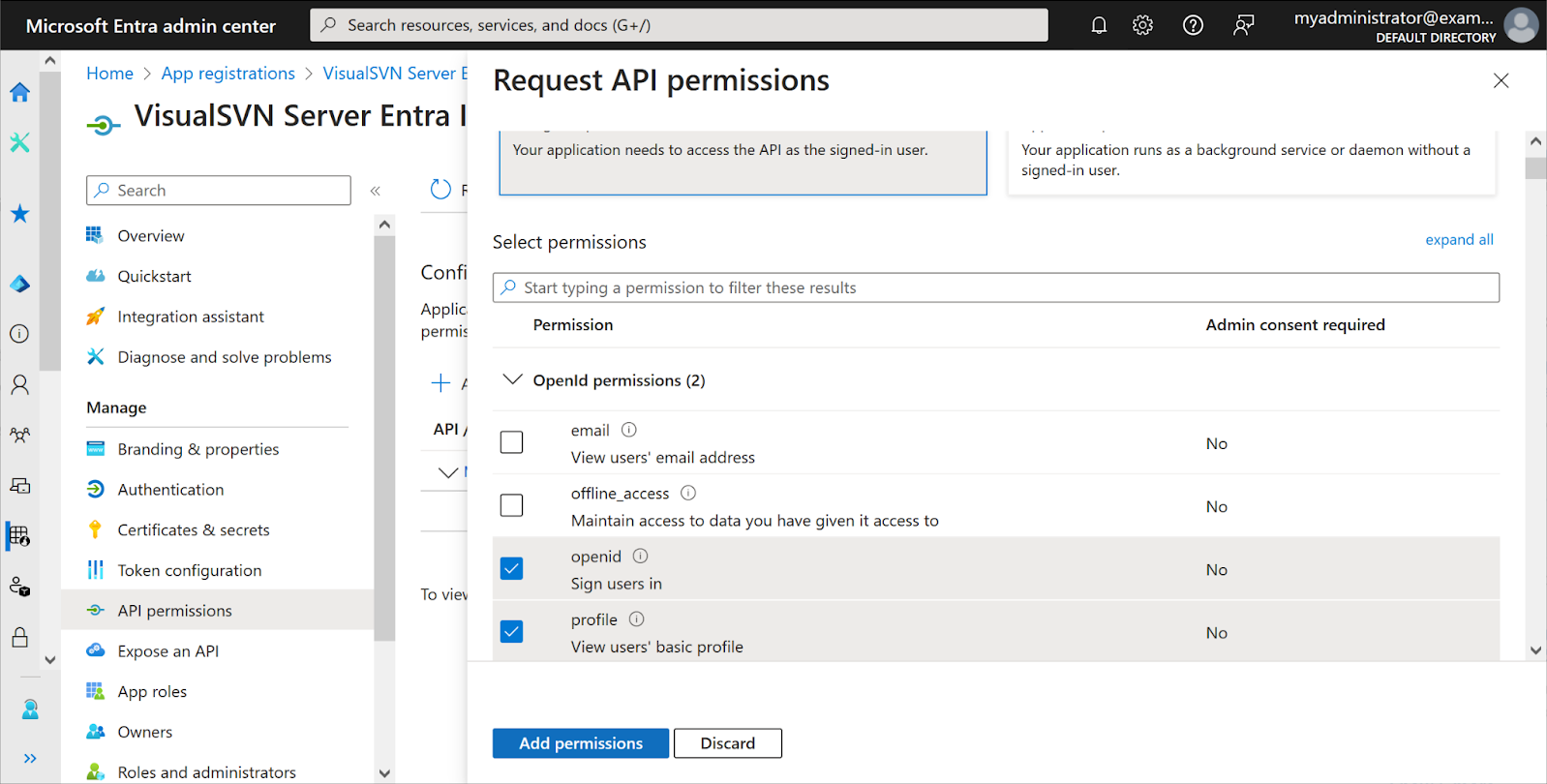Open Groups icon in left rail

[x=19, y=435]
